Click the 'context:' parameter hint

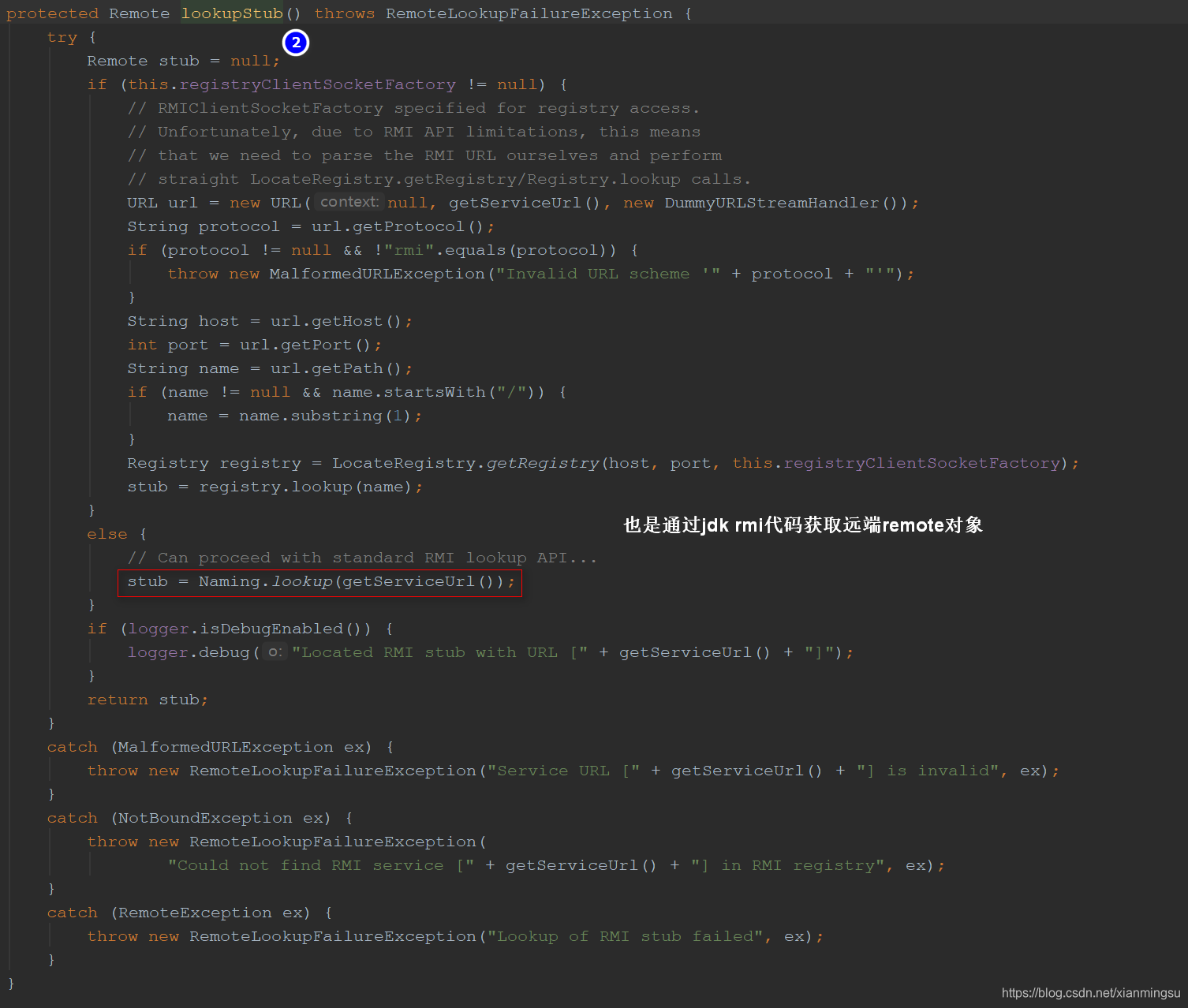[x=349, y=202]
